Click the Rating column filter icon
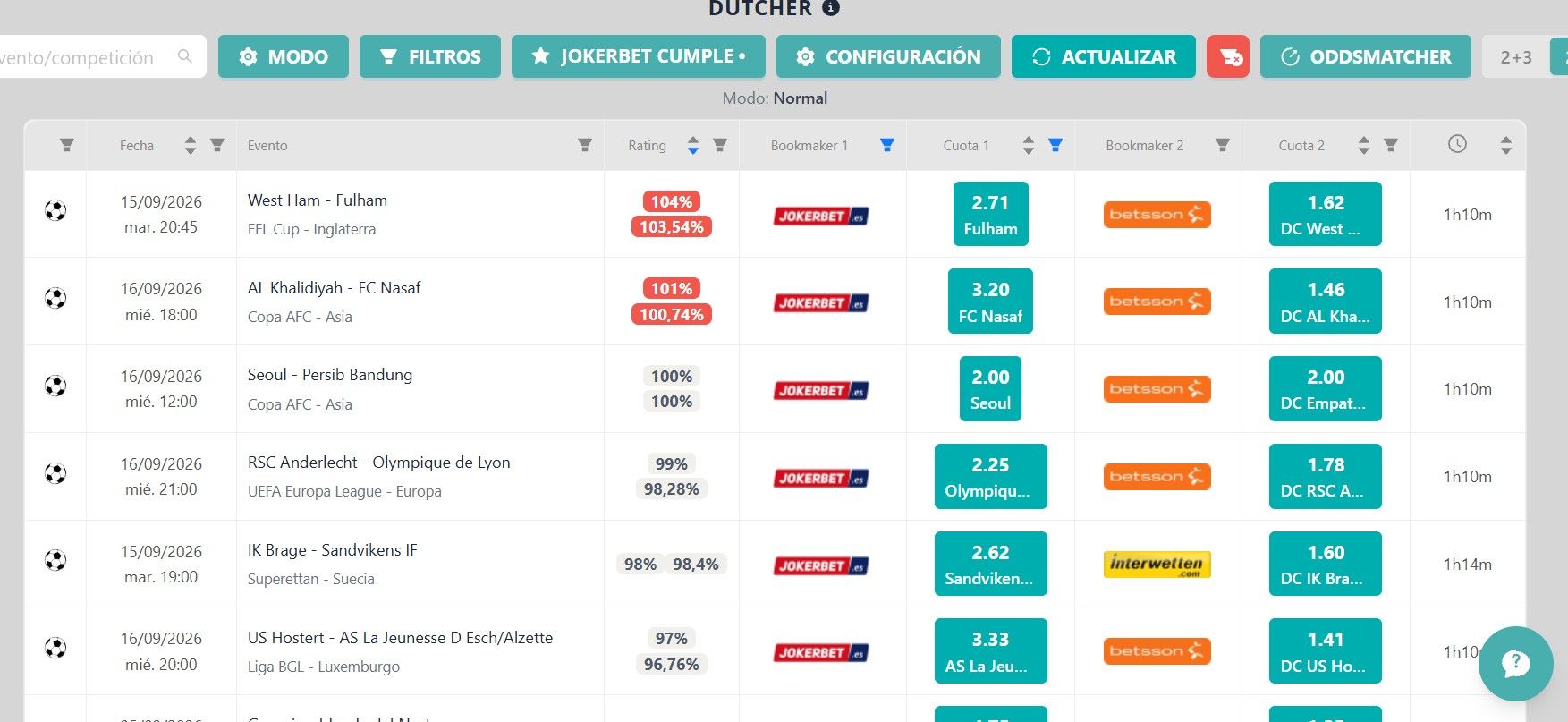 pyautogui.click(x=720, y=145)
